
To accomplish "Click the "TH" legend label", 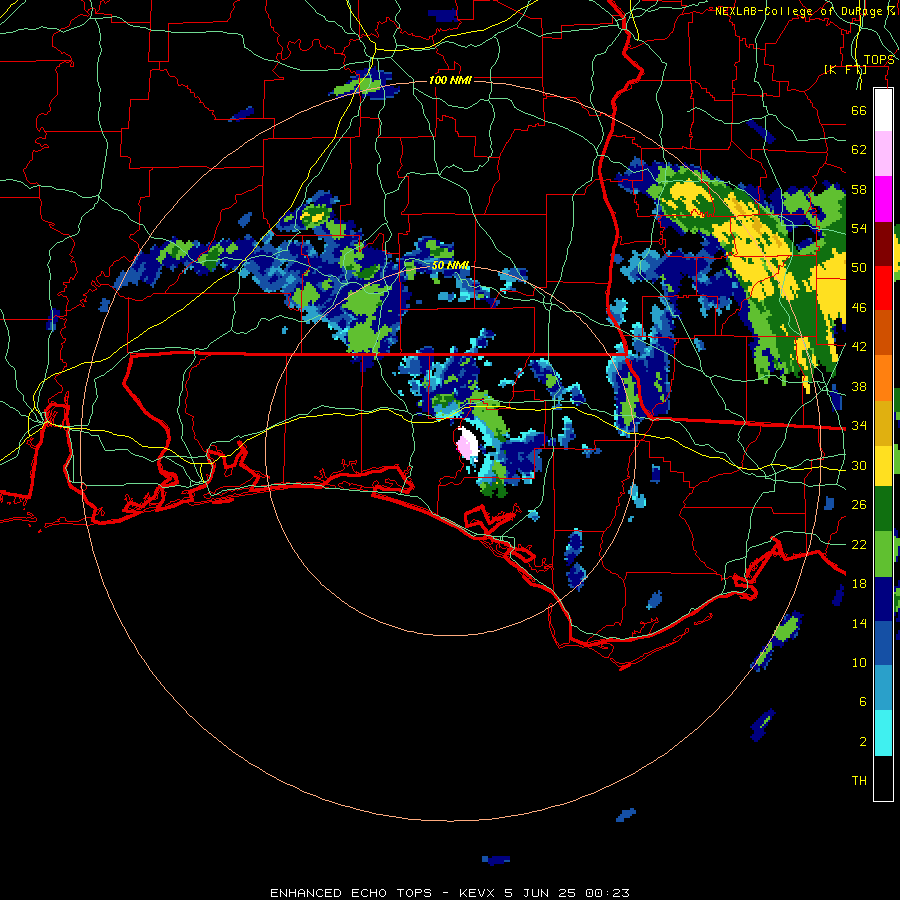I will pos(859,781).
